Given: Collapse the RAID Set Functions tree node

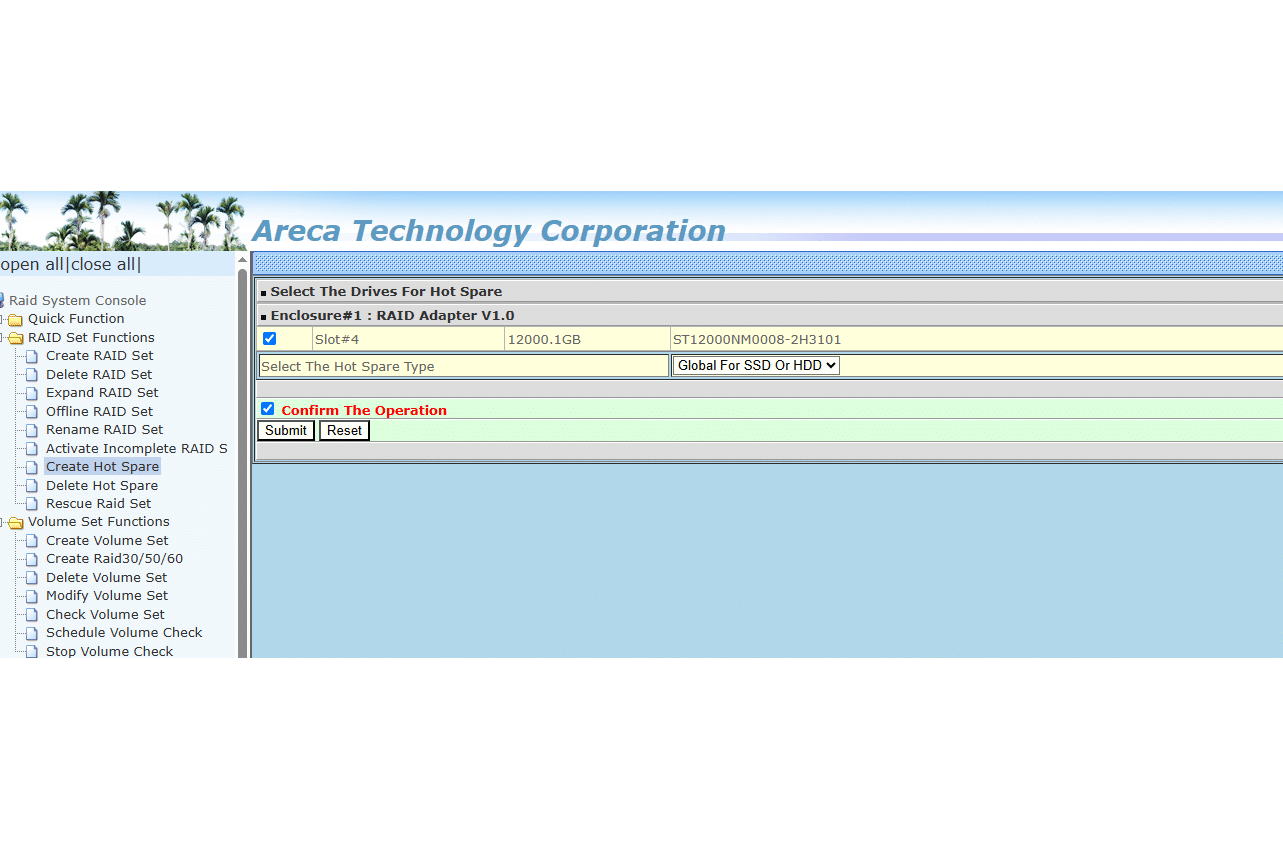Looking at the screenshot, I should tap(3, 338).
